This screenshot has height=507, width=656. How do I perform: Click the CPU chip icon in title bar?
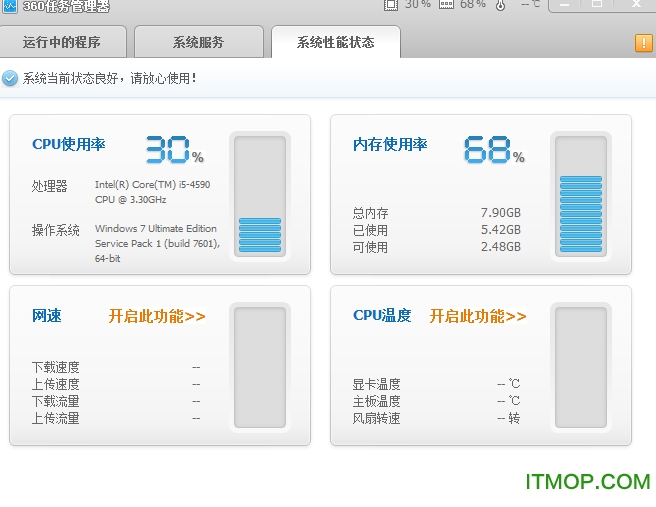[x=391, y=5]
